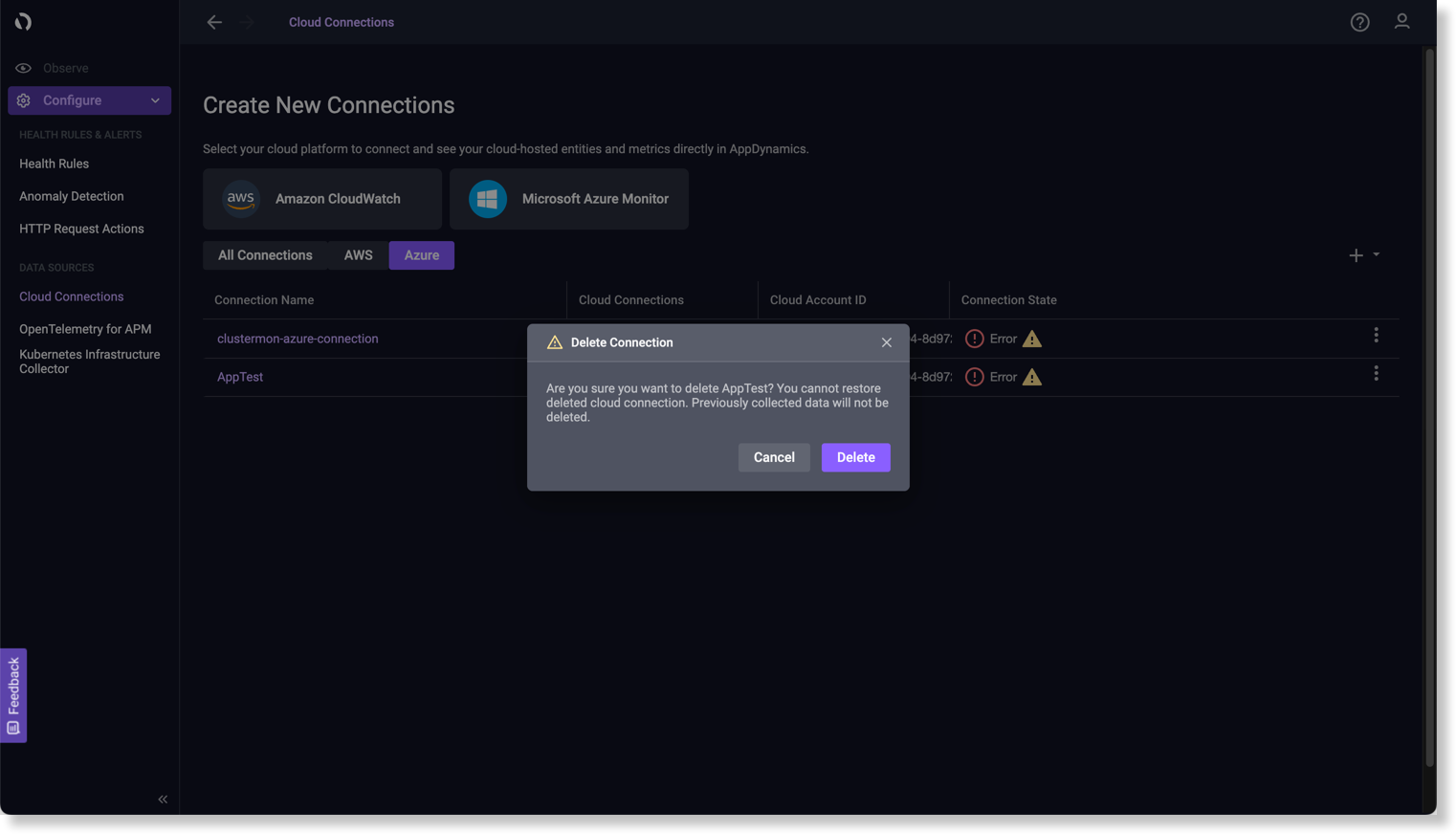
Task: Click the HEALTH RULES & ALERTS label
Action: 80,135
